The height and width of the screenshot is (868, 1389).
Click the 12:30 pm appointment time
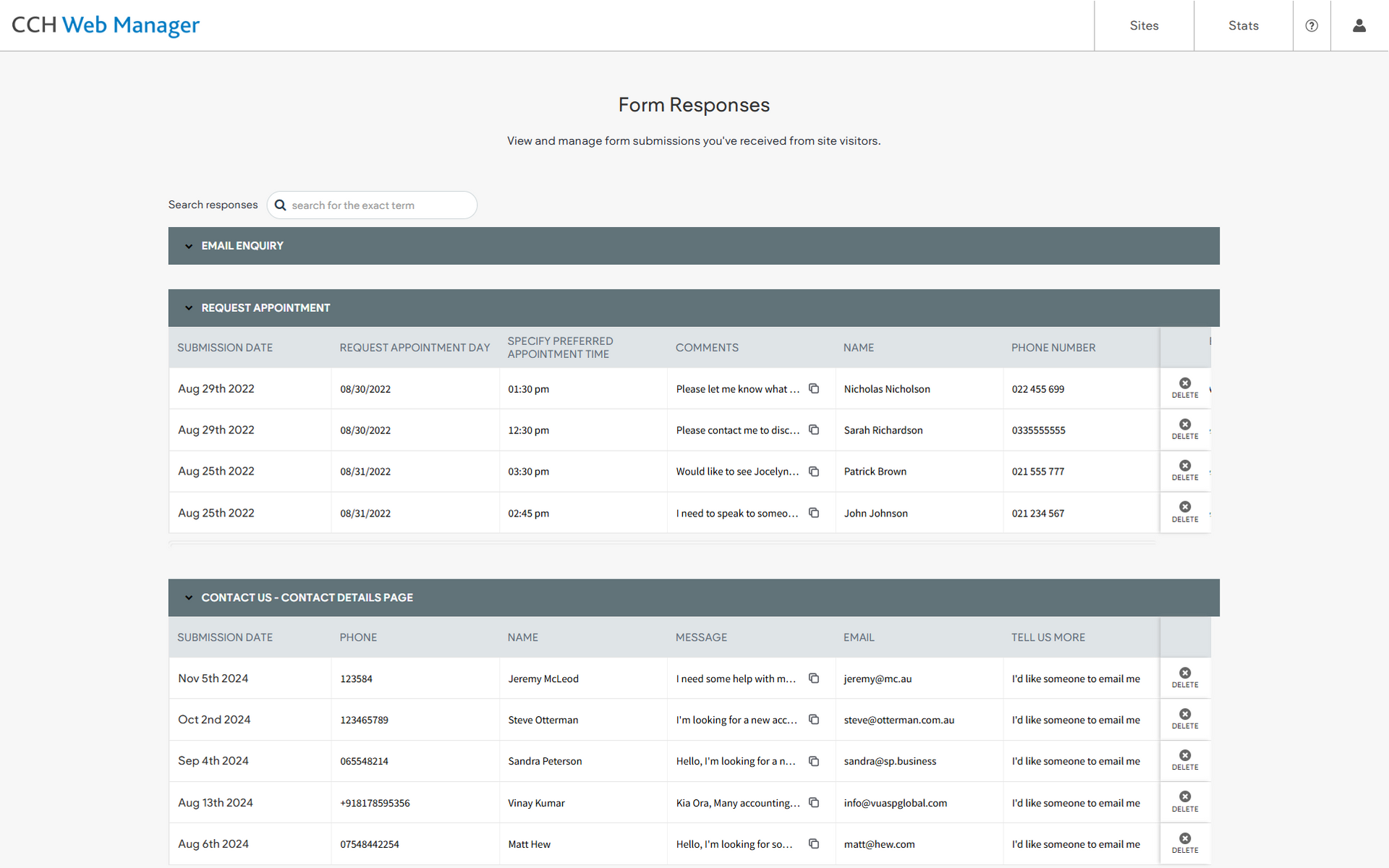pyautogui.click(x=528, y=430)
